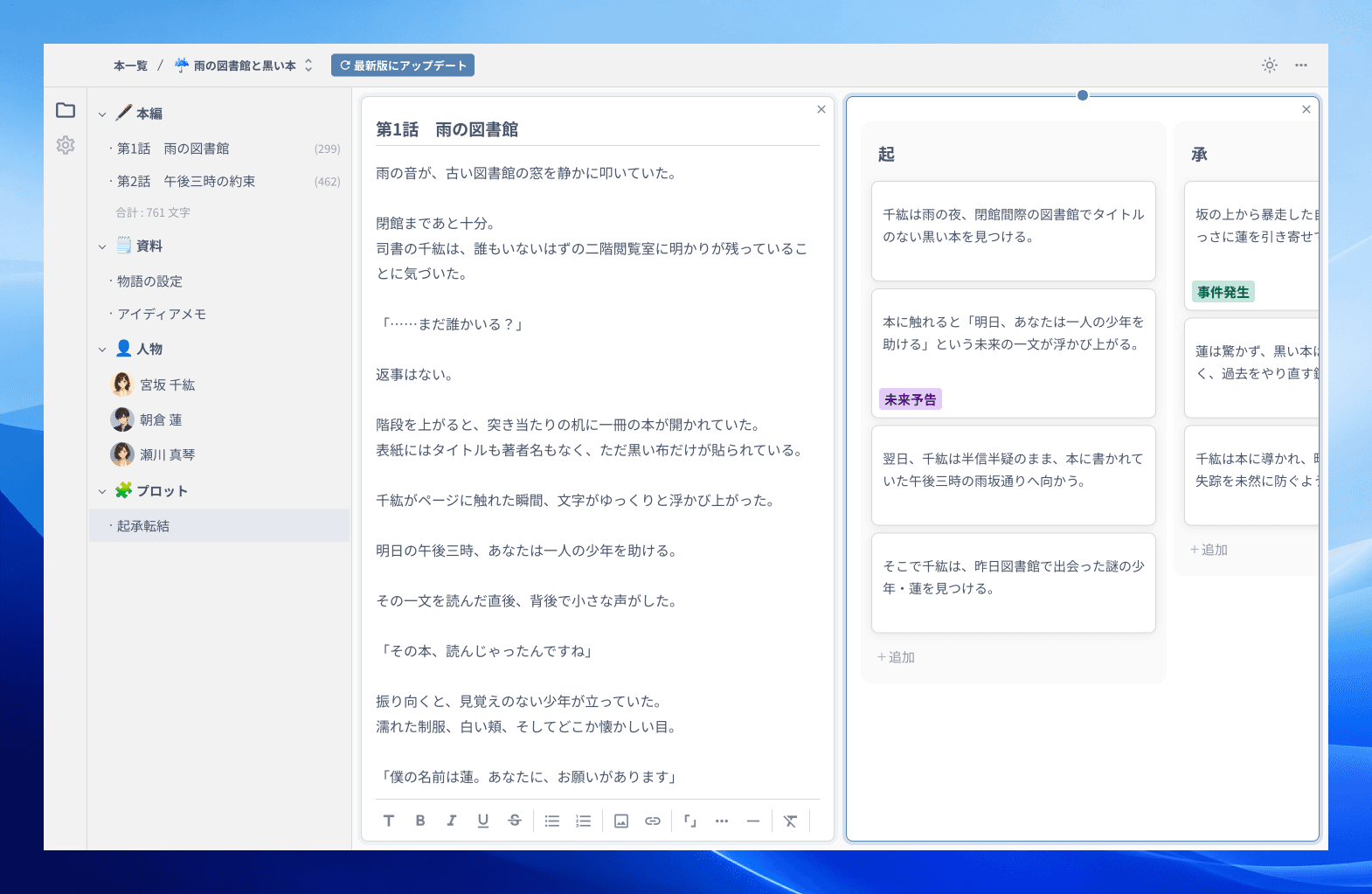
Task: Add a card to the 承 column
Action: [1209, 550]
